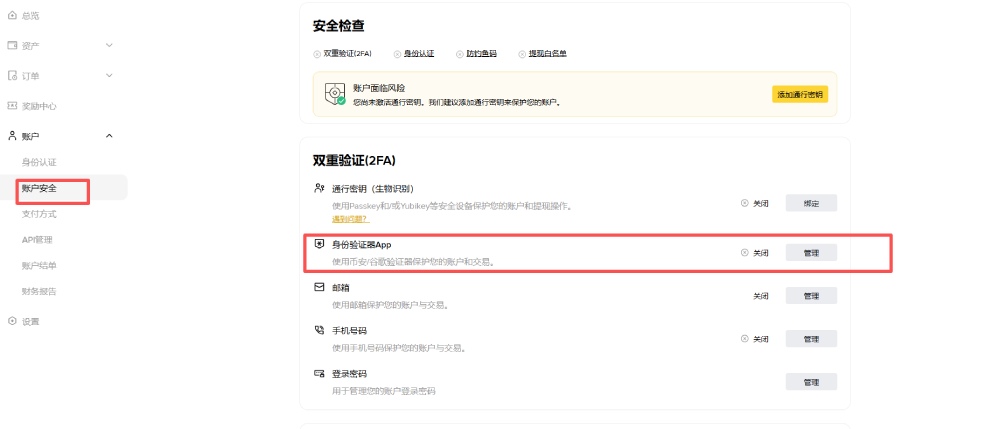
Task: Open the 遇到问题? help link
Action: [350, 219]
